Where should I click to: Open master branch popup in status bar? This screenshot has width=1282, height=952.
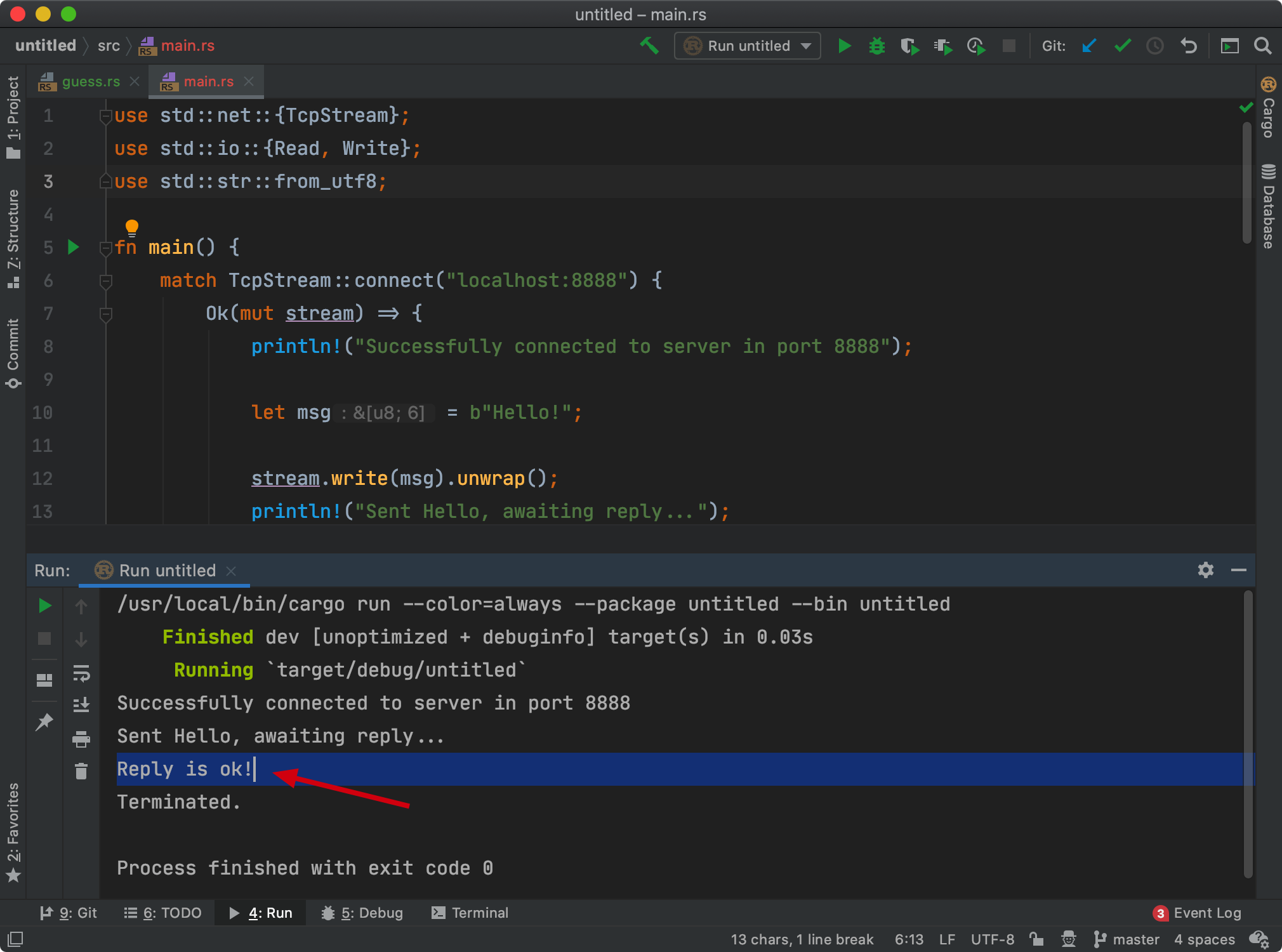point(1127,939)
